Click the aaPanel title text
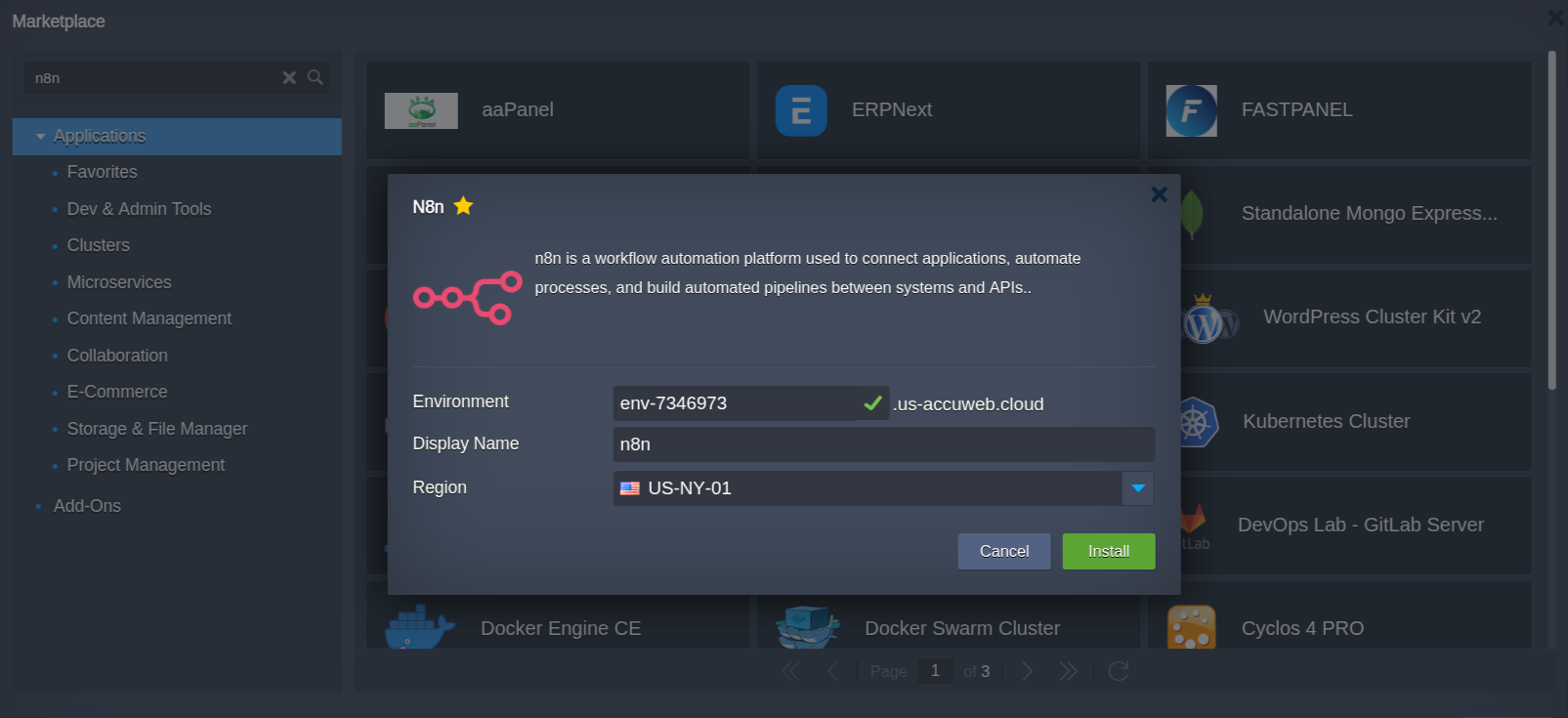 518,110
